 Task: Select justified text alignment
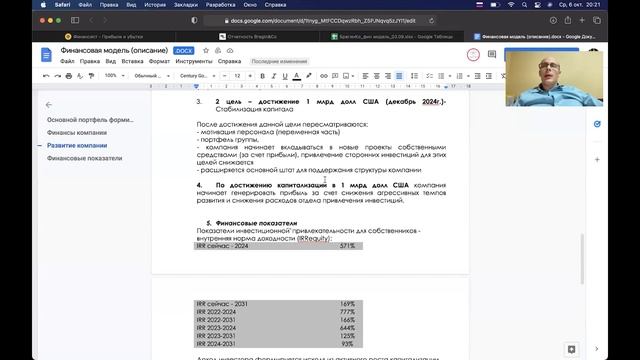[399, 76]
